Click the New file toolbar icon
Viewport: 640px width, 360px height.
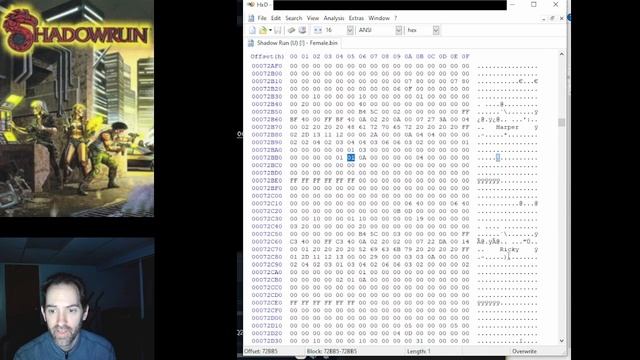[252, 30]
